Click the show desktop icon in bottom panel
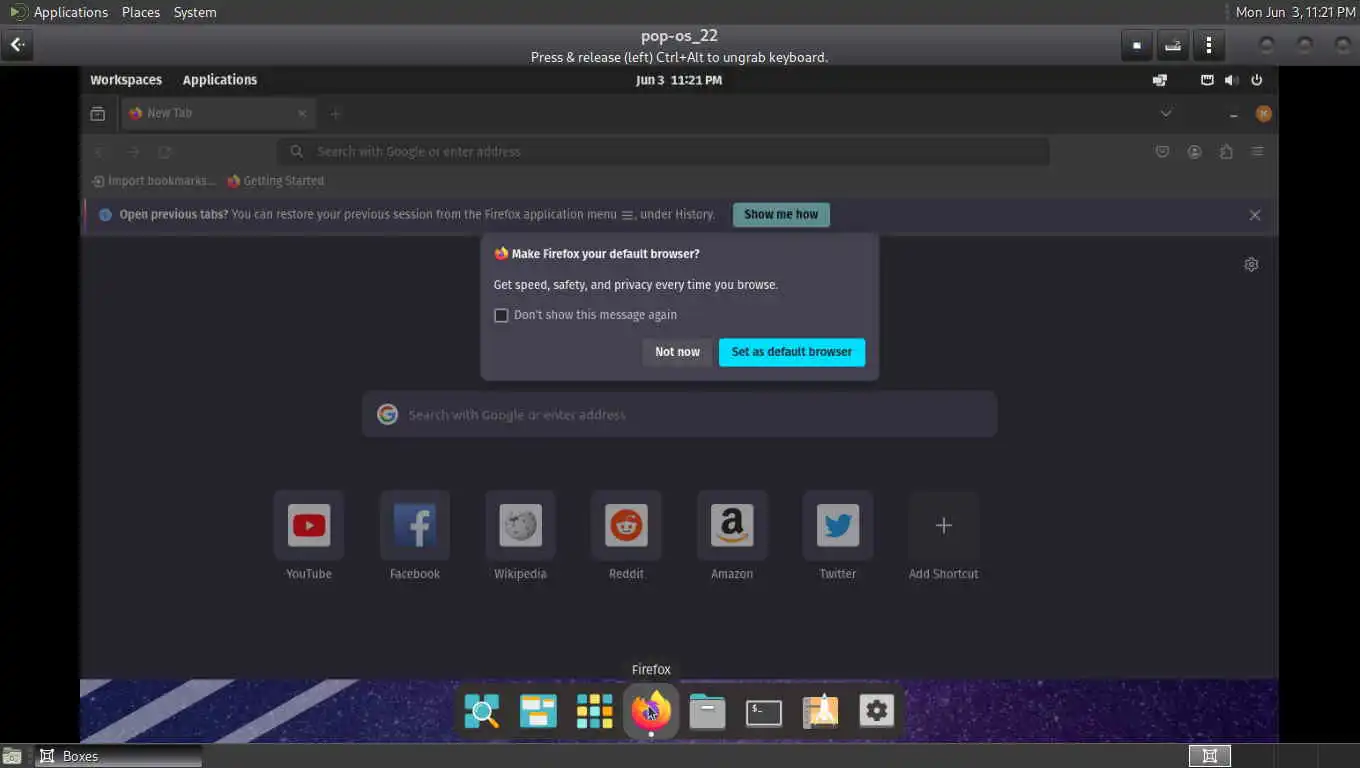 tap(12, 756)
